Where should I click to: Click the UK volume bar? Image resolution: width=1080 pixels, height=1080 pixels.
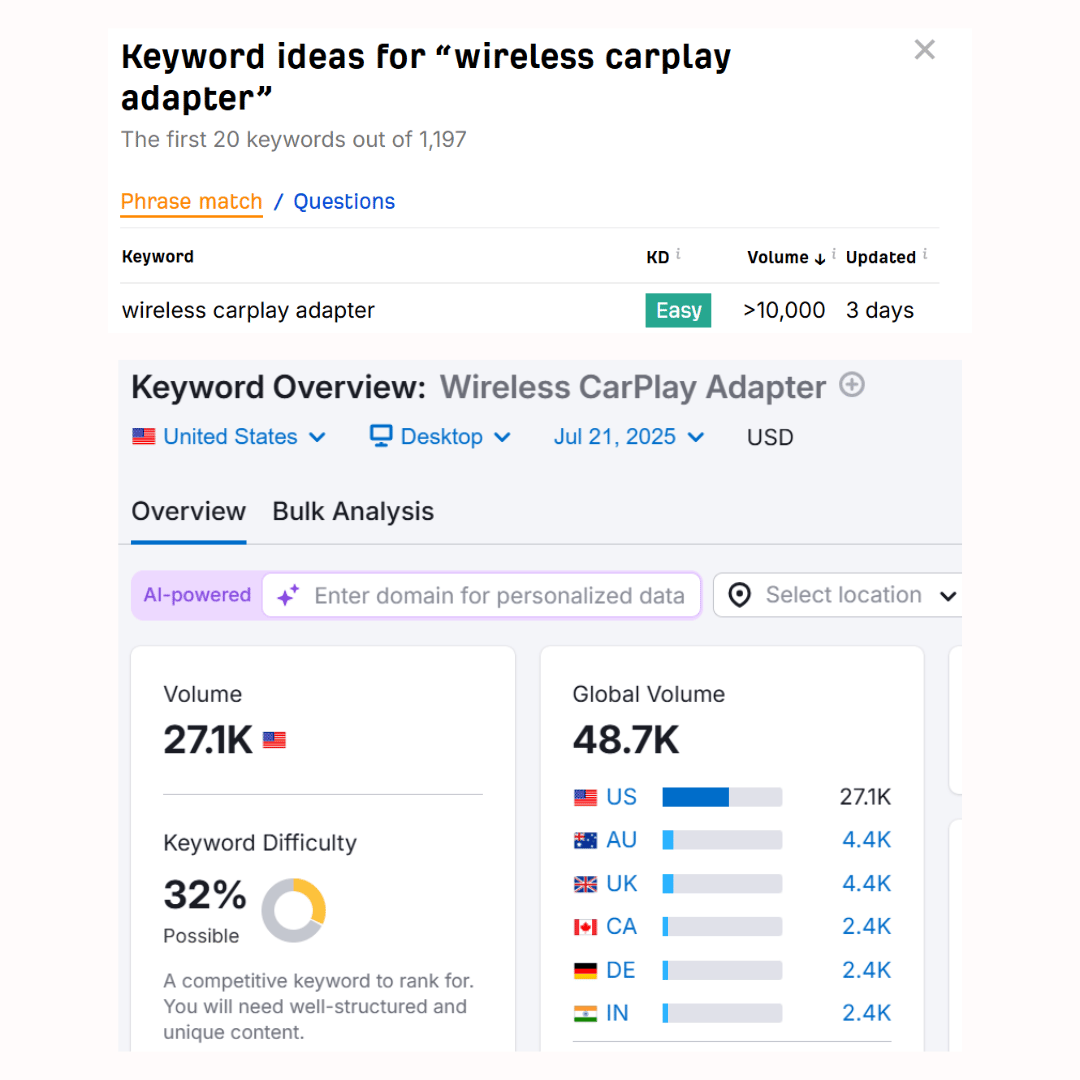pyautogui.click(x=723, y=884)
